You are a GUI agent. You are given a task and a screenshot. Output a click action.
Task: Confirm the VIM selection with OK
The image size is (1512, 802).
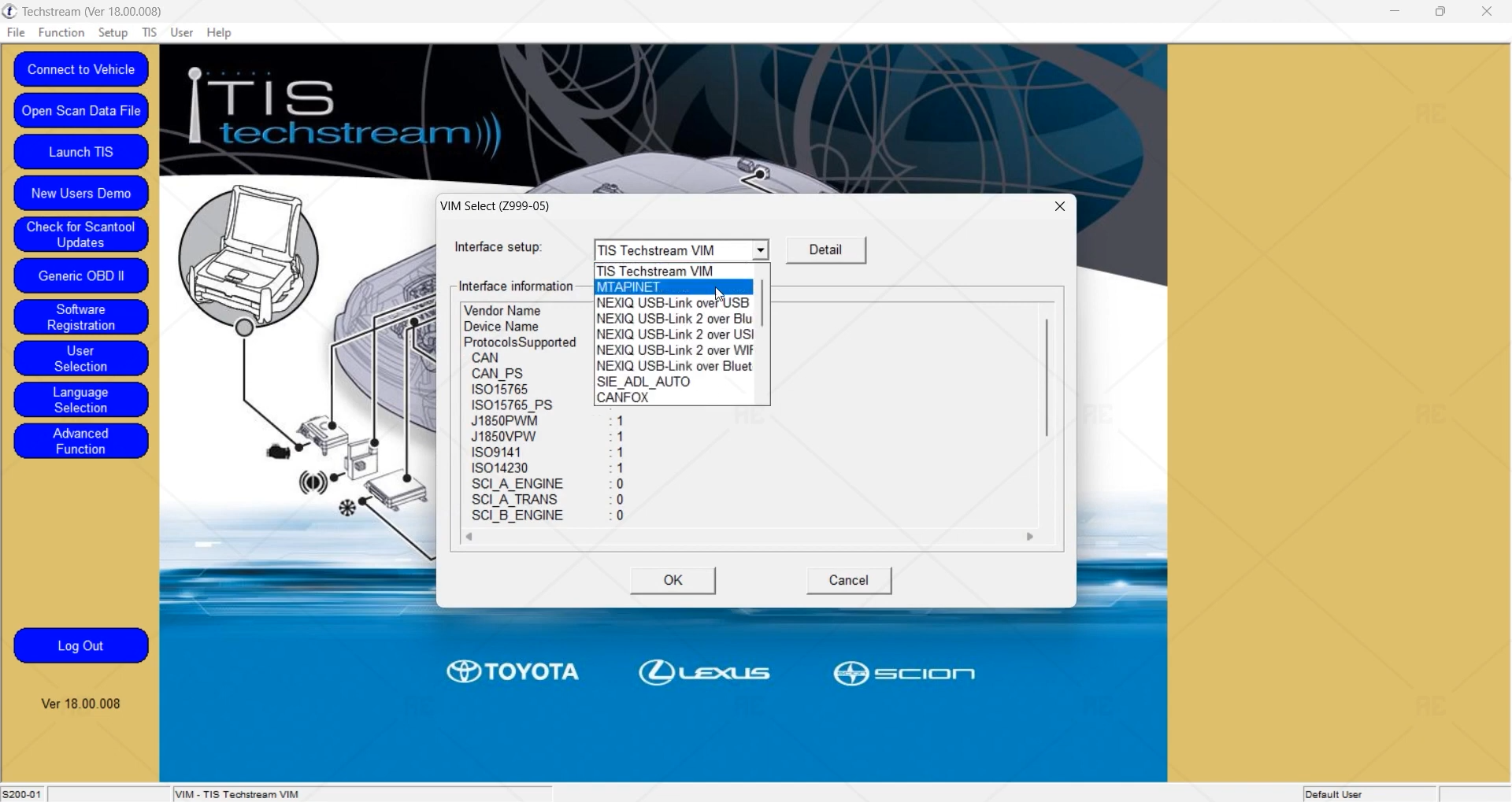coord(672,581)
